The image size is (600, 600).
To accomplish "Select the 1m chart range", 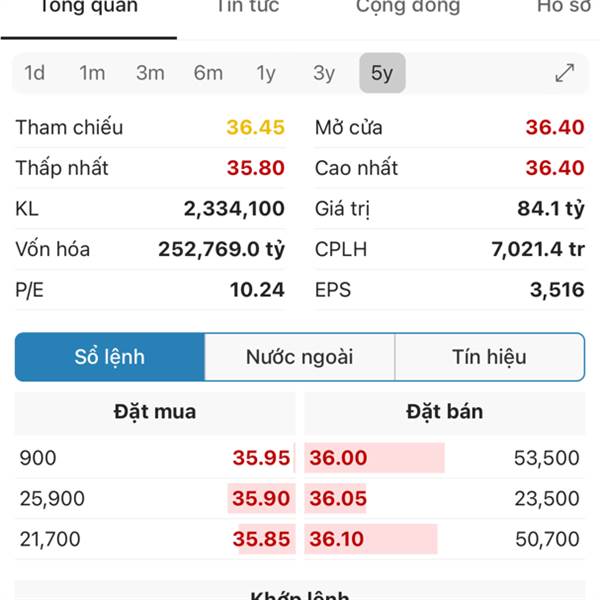I will click(92, 73).
